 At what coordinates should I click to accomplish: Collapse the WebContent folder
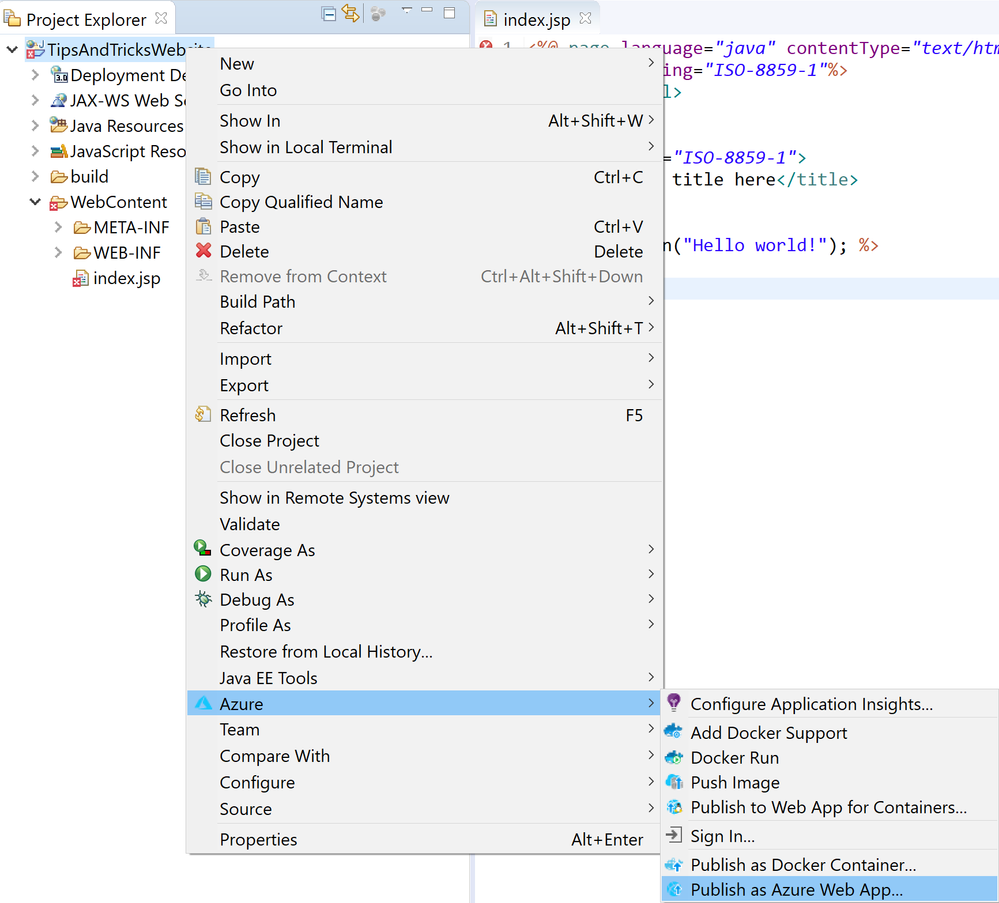click(35, 202)
